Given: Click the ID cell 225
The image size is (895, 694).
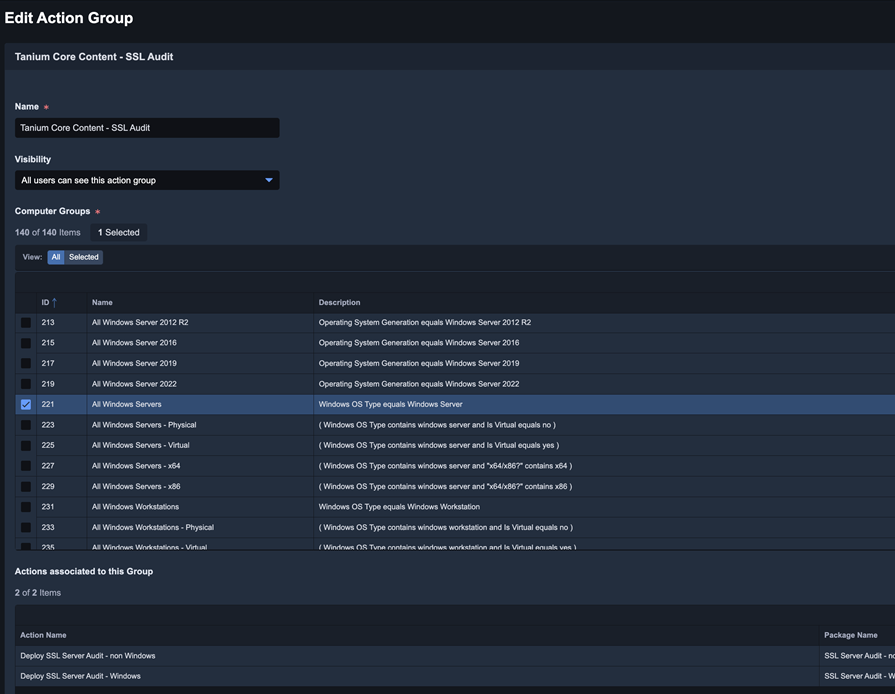Looking at the screenshot, I should (x=48, y=446).
